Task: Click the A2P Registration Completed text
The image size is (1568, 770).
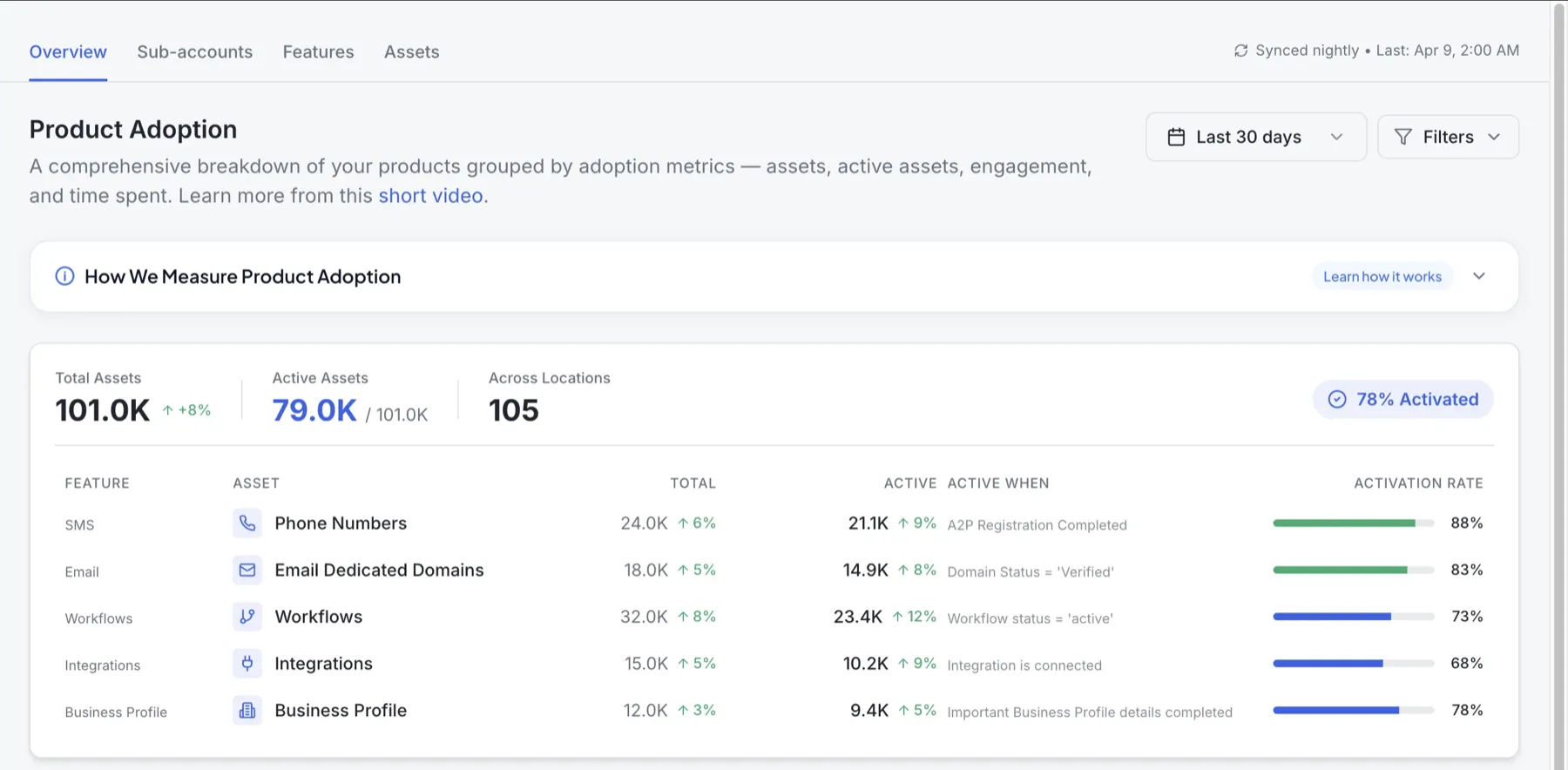Action: coord(1037,525)
